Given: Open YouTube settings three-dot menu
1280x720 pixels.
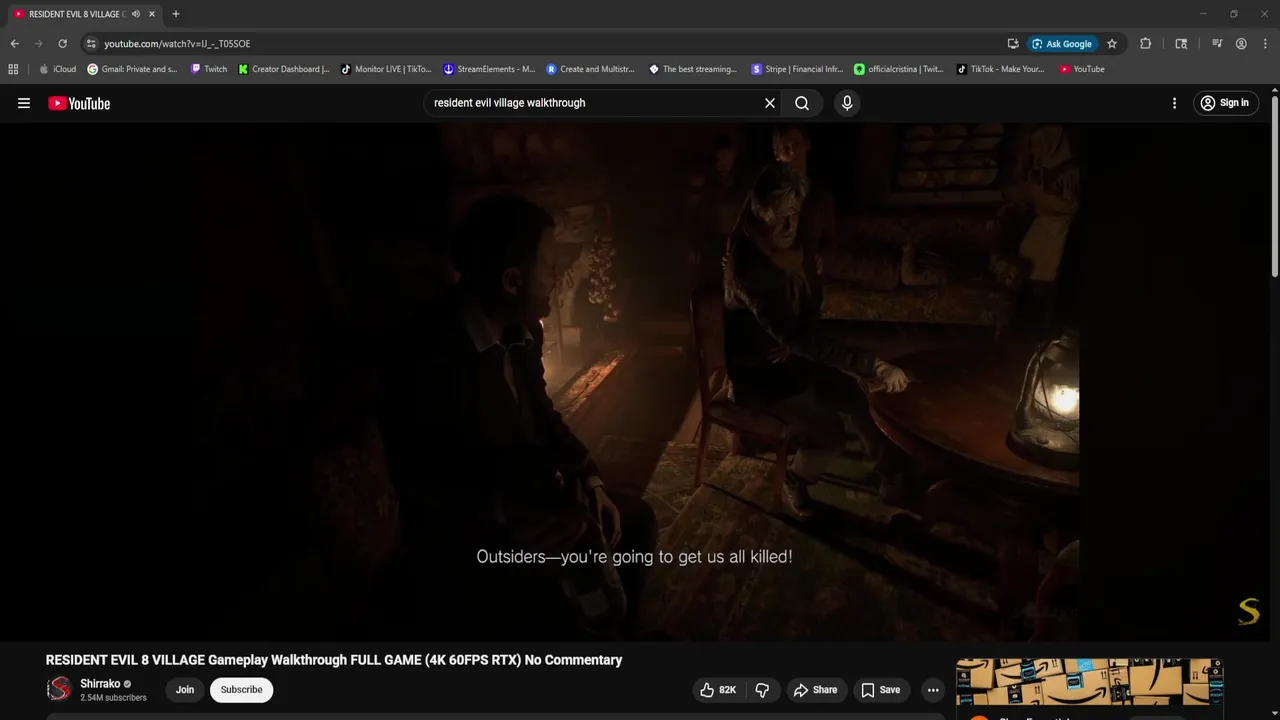Looking at the screenshot, I should [x=1174, y=103].
